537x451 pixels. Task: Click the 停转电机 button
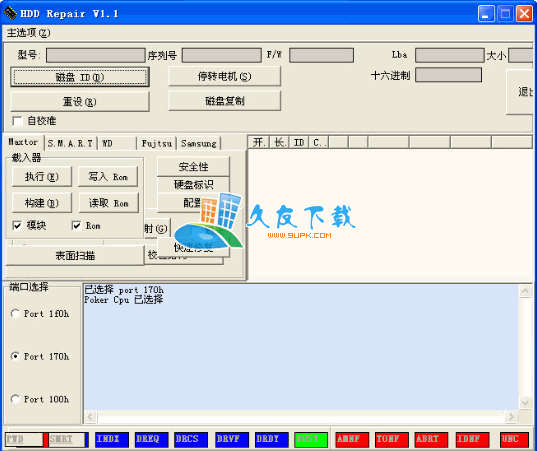pos(224,76)
